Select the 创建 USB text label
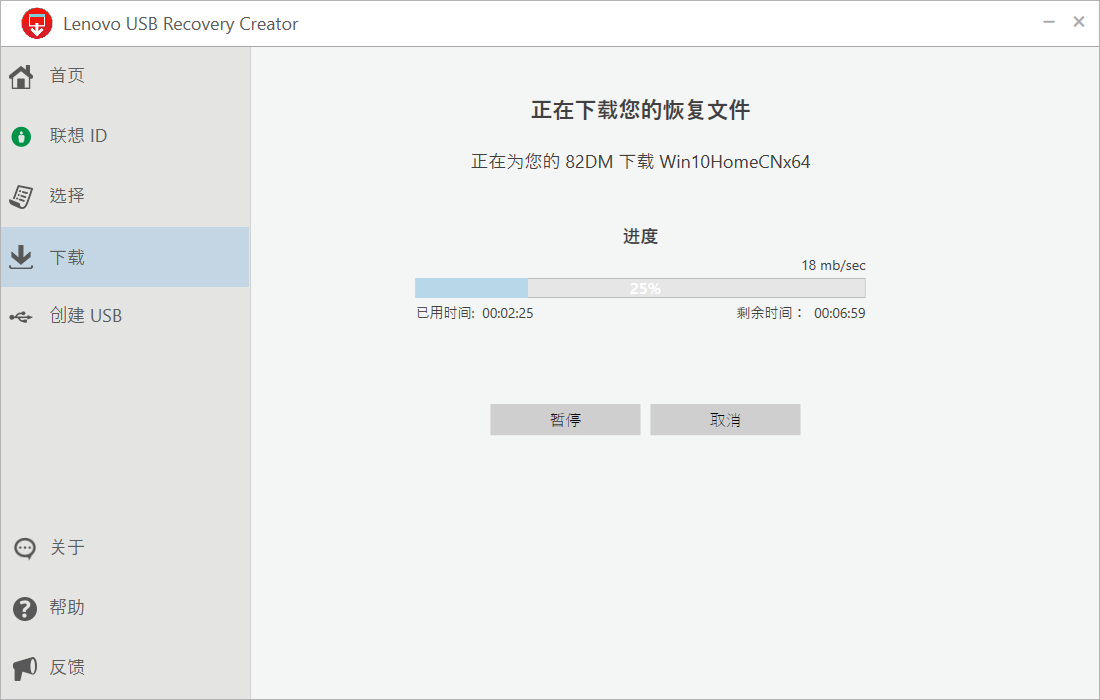The height and width of the screenshot is (700, 1100). [86, 316]
